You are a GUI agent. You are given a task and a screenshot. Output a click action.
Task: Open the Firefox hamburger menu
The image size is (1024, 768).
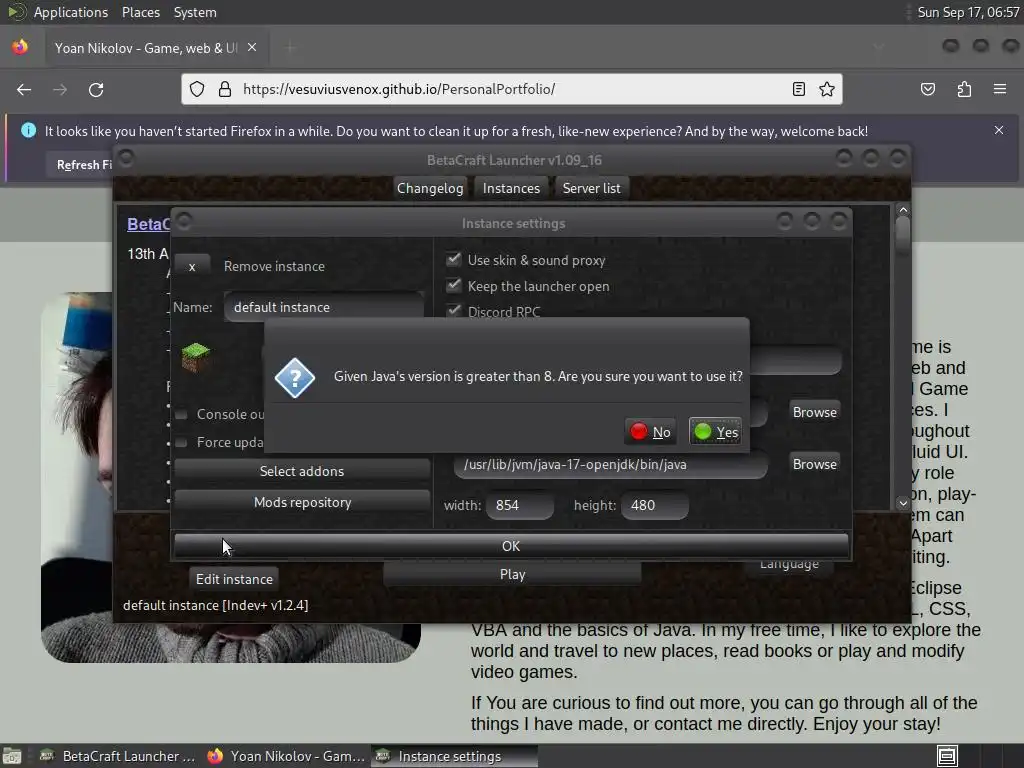point(1000,89)
